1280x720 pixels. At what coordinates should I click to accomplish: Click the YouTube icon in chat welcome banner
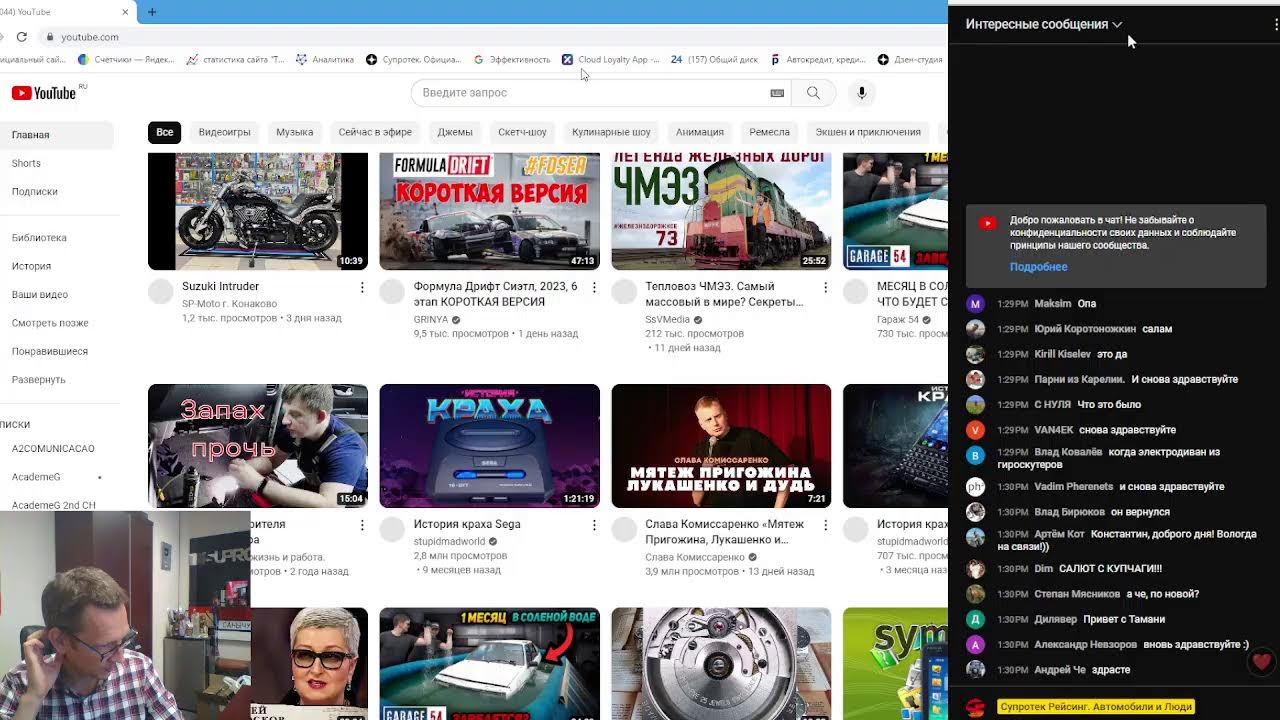coord(988,223)
